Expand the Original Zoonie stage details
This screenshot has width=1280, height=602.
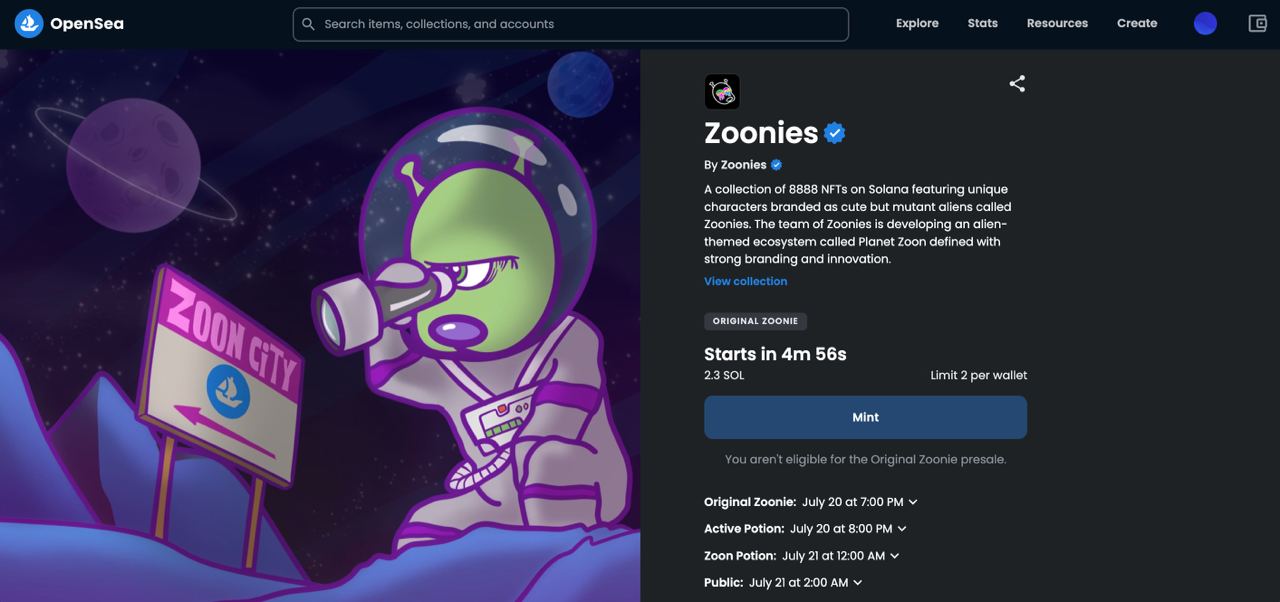coord(913,502)
